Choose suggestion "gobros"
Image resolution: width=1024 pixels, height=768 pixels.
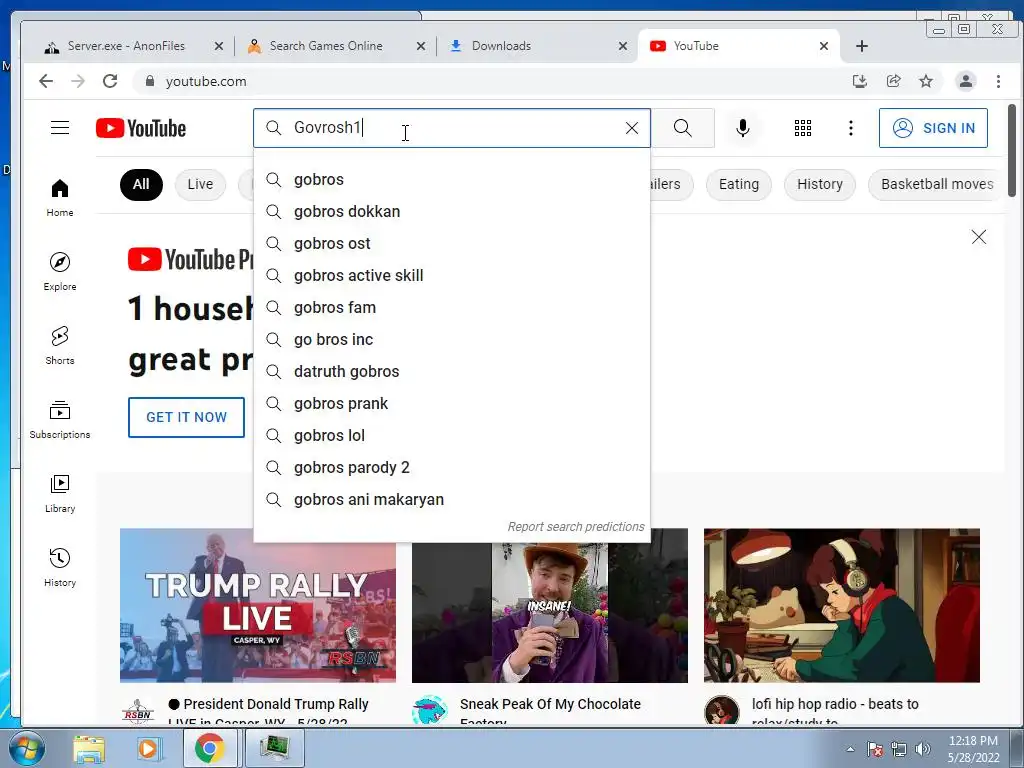click(452, 180)
